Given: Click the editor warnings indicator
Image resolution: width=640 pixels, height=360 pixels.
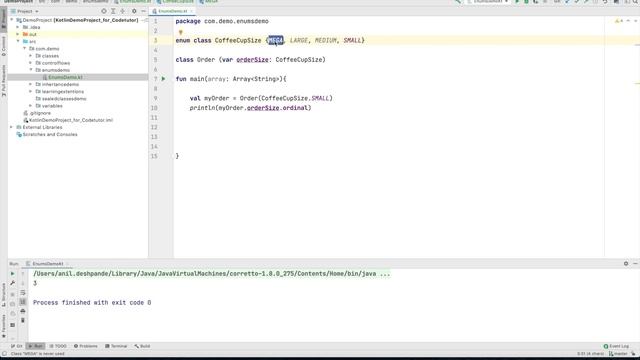Looking at the screenshot, I should (619, 21).
